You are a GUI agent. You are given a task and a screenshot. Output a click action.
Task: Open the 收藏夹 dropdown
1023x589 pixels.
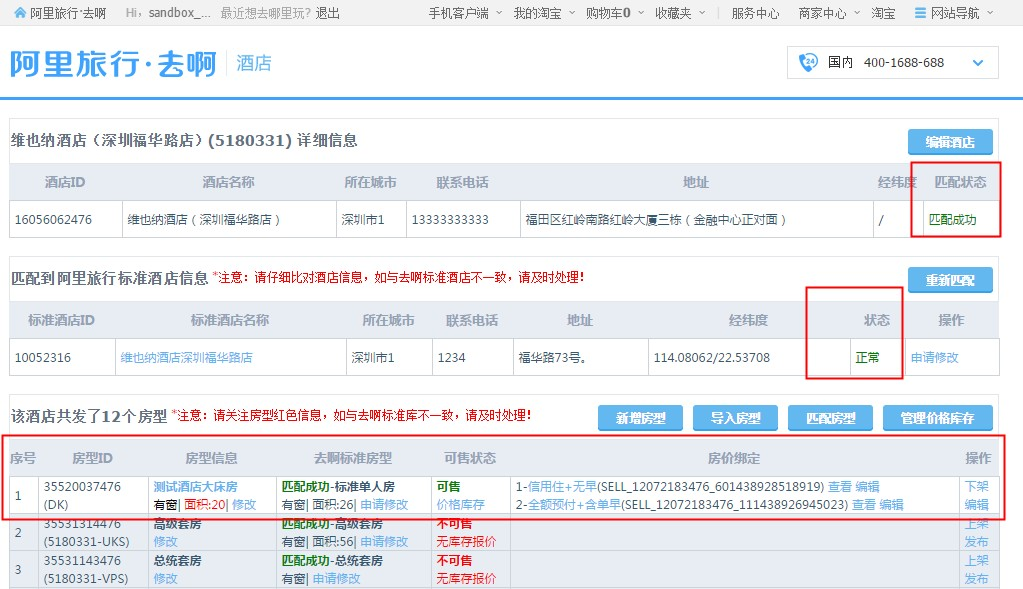click(x=702, y=12)
